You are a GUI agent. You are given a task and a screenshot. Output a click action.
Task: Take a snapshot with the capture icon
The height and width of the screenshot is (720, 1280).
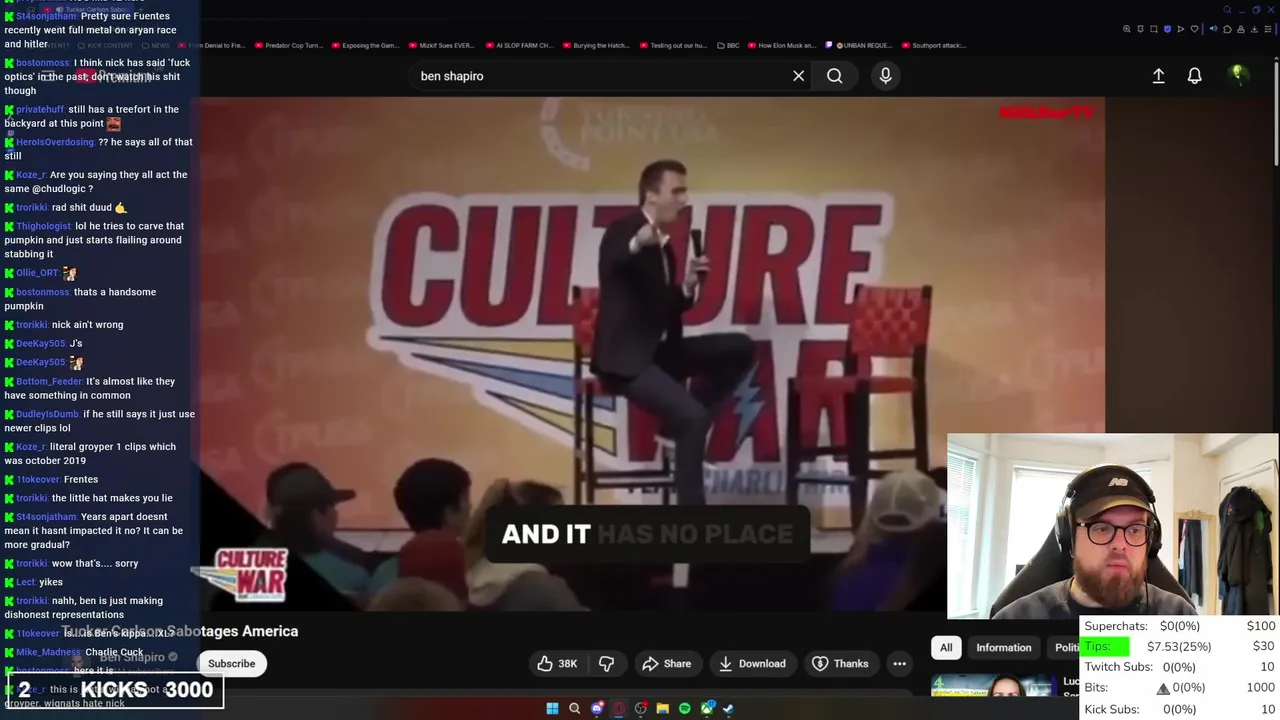(x=1154, y=29)
